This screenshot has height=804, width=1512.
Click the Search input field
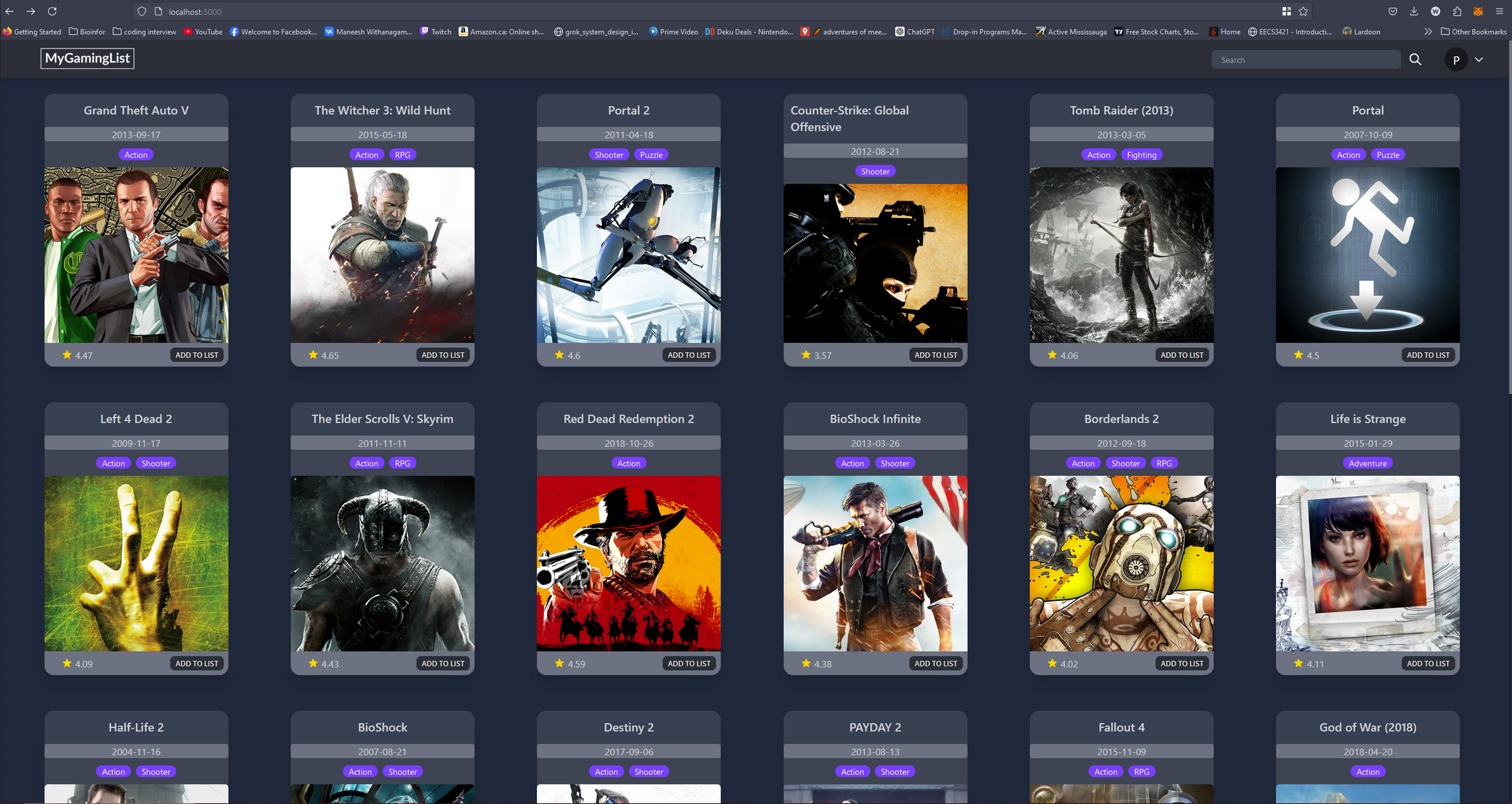click(x=1305, y=60)
